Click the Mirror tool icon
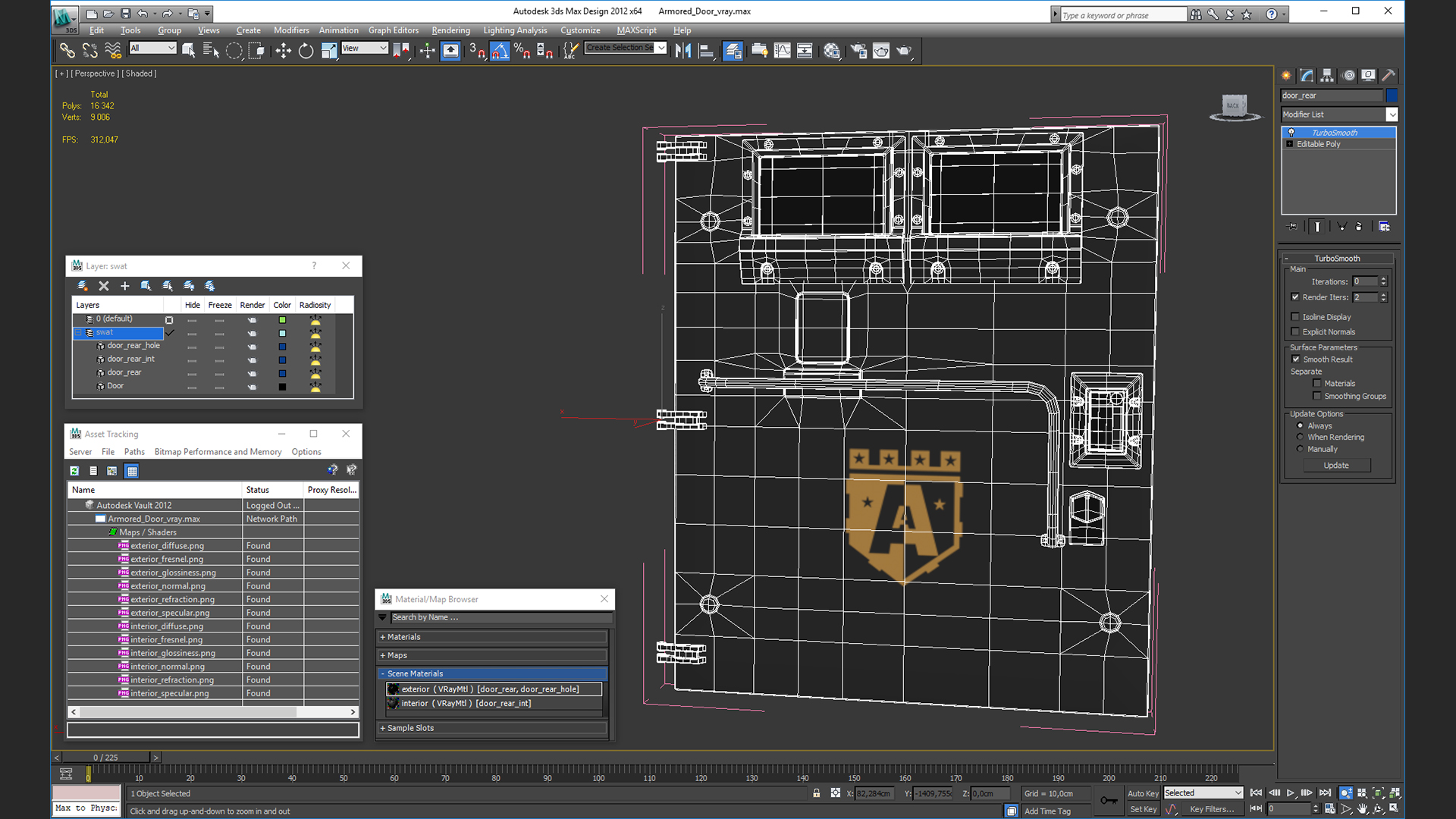Screen dimensions: 1456x819 click(682, 51)
